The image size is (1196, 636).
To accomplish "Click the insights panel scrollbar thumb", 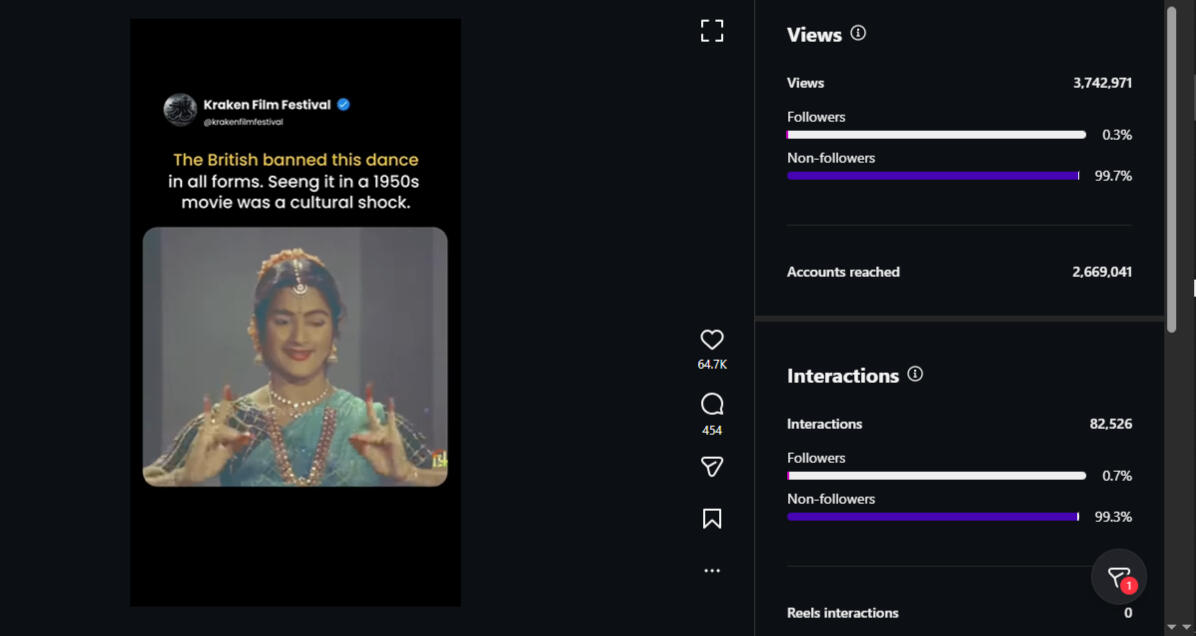I will click(x=1172, y=169).
